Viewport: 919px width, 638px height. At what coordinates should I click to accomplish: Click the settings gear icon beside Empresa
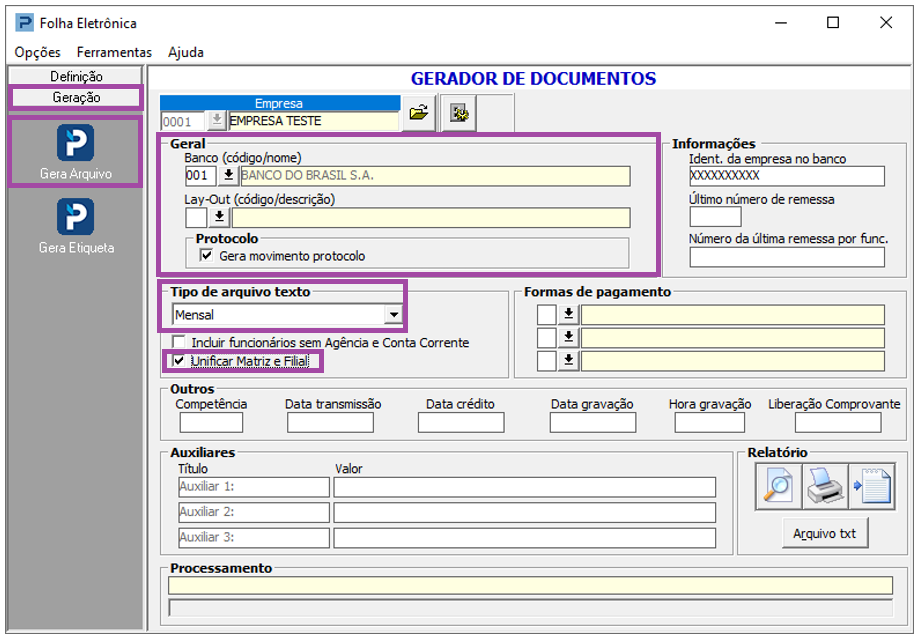(459, 114)
